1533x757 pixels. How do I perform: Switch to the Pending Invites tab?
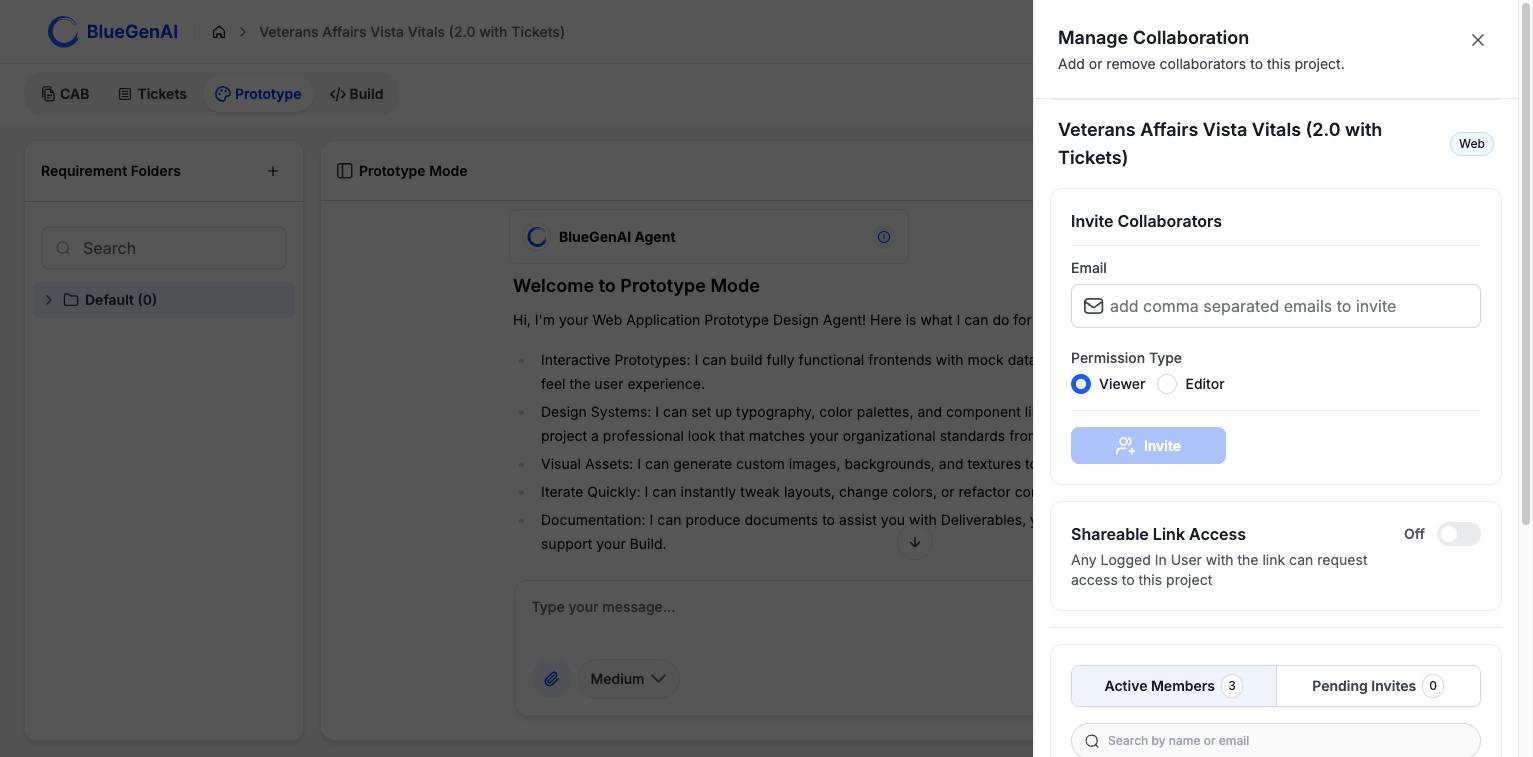click(1378, 686)
